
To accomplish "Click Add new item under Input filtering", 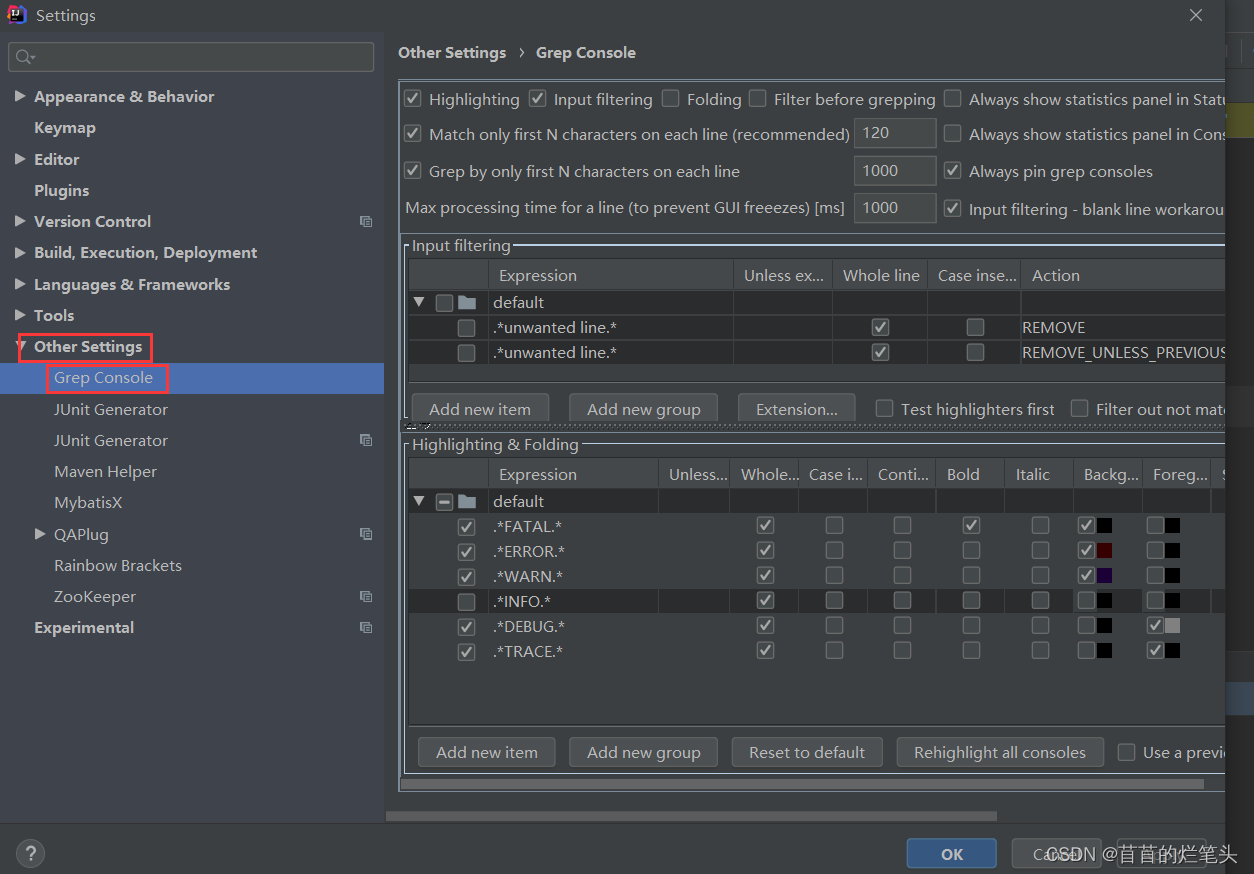I will pyautogui.click(x=480, y=408).
